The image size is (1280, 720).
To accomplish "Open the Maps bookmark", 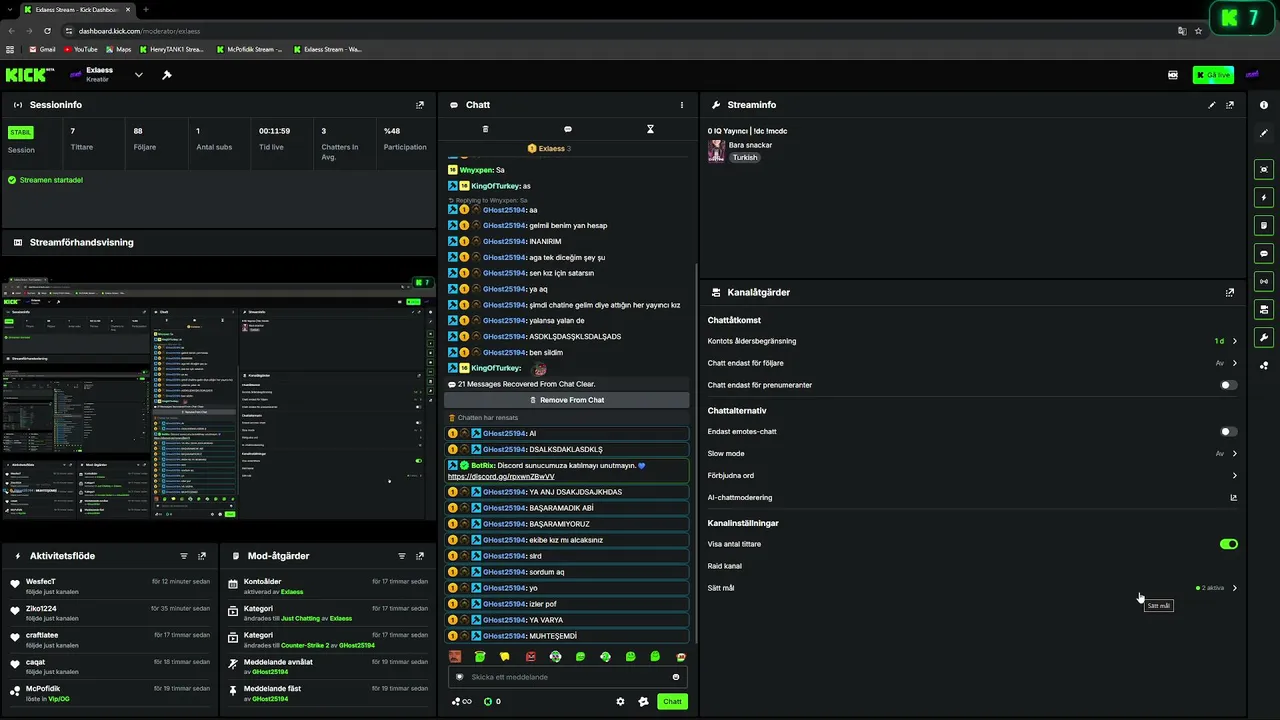I will (118, 49).
